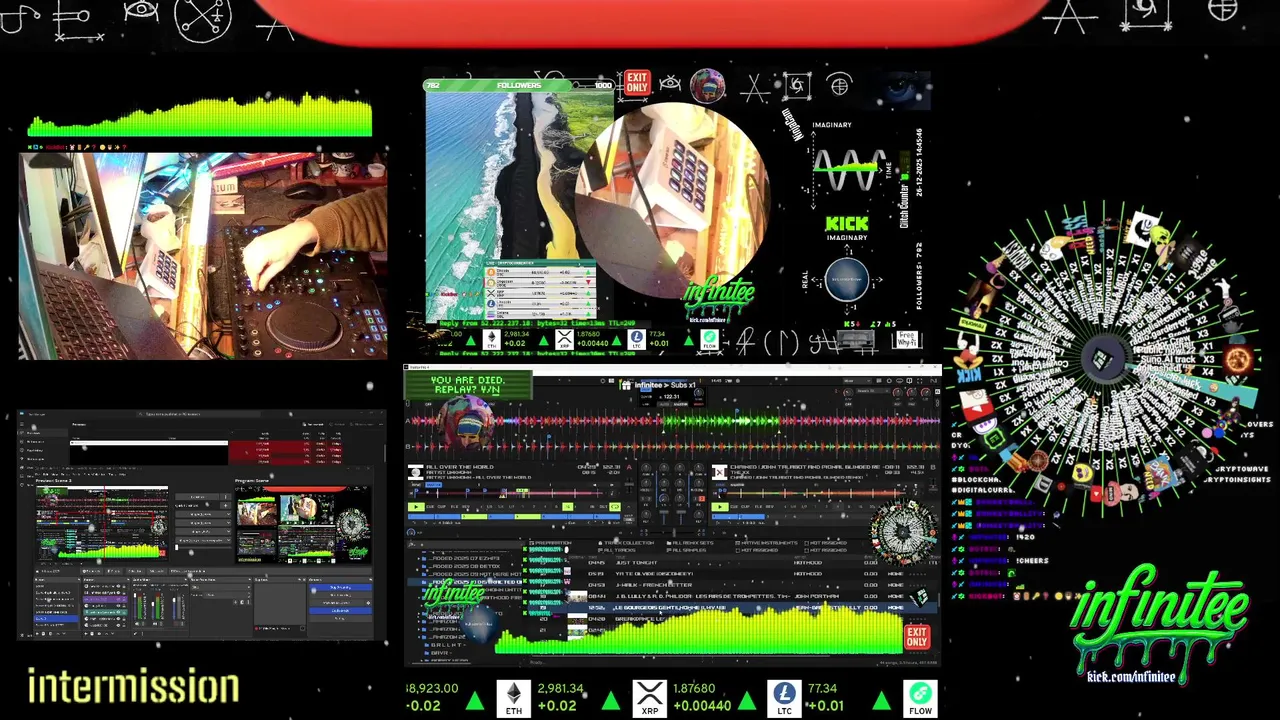The width and height of the screenshot is (1280, 720).
Task: Select track JUST TONIGHT in Traktor list
Action: (x=636, y=562)
